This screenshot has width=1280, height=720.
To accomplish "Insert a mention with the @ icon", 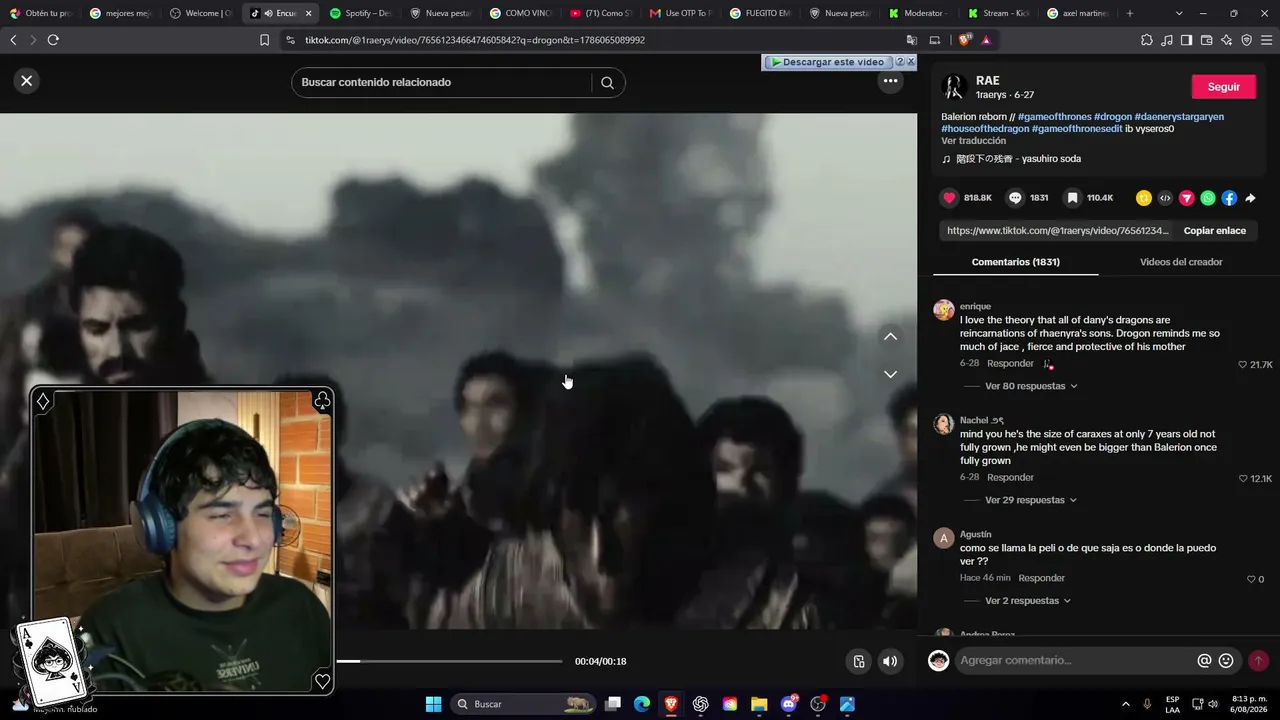I will click(1204, 660).
